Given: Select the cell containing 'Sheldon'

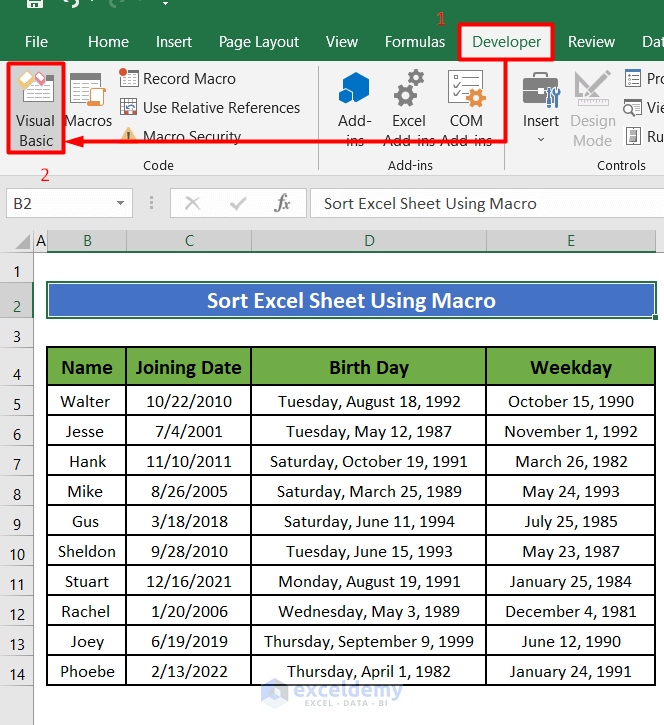Looking at the screenshot, I should click(86, 551).
